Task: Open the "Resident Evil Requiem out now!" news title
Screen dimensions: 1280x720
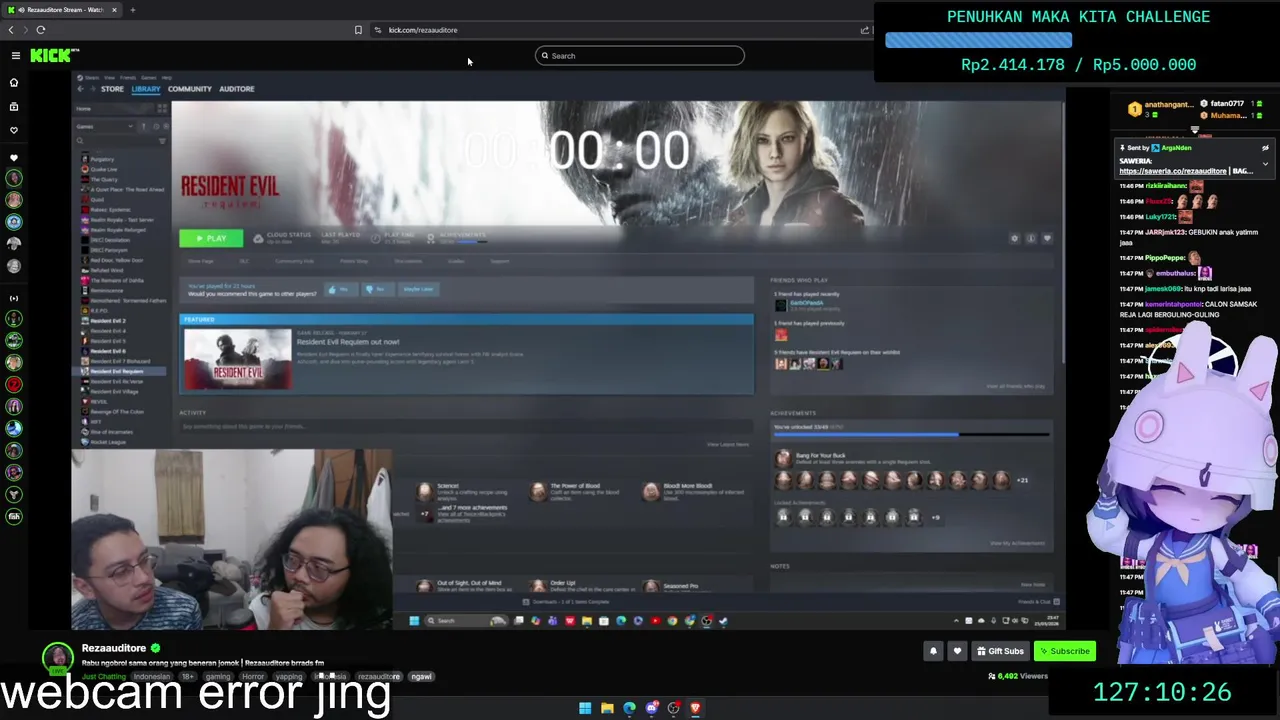Action: coord(348,342)
